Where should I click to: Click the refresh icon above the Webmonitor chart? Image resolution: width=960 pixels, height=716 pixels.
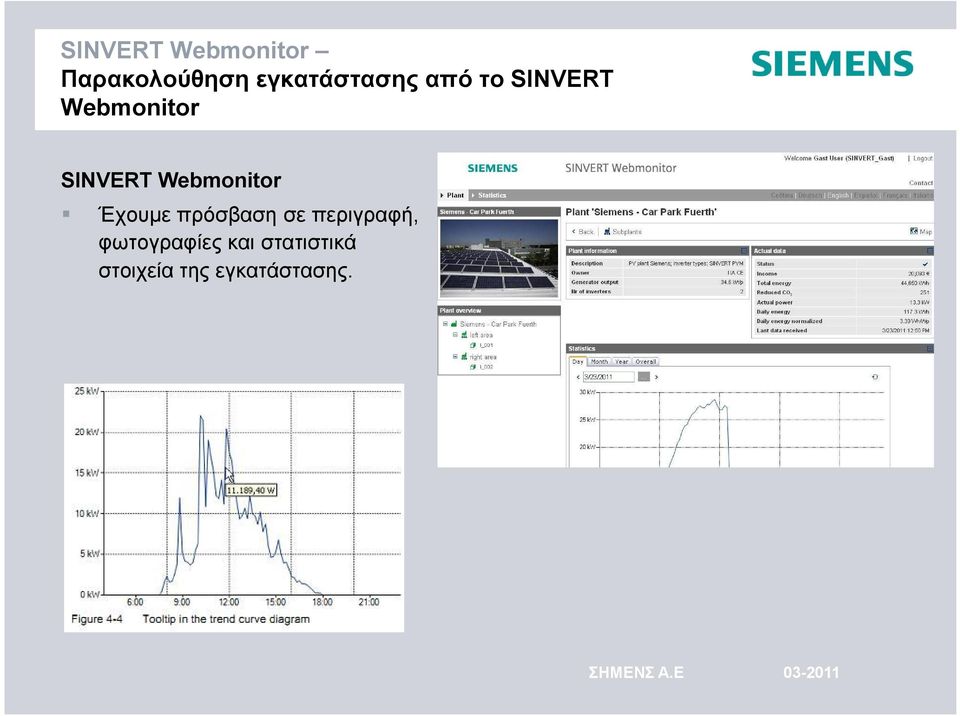tap(875, 377)
